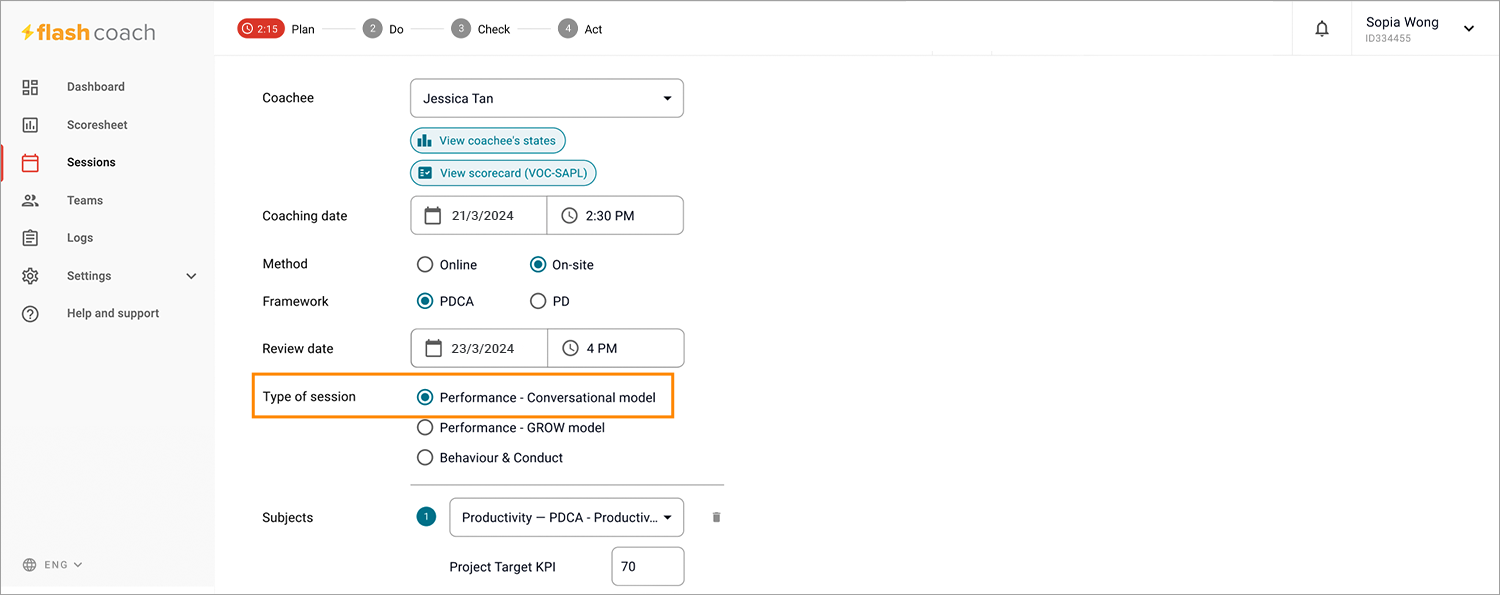The height and width of the screenshot is (595, 1500).
Task: Click the Help and support question icon
Action: (x=30, y=314)
